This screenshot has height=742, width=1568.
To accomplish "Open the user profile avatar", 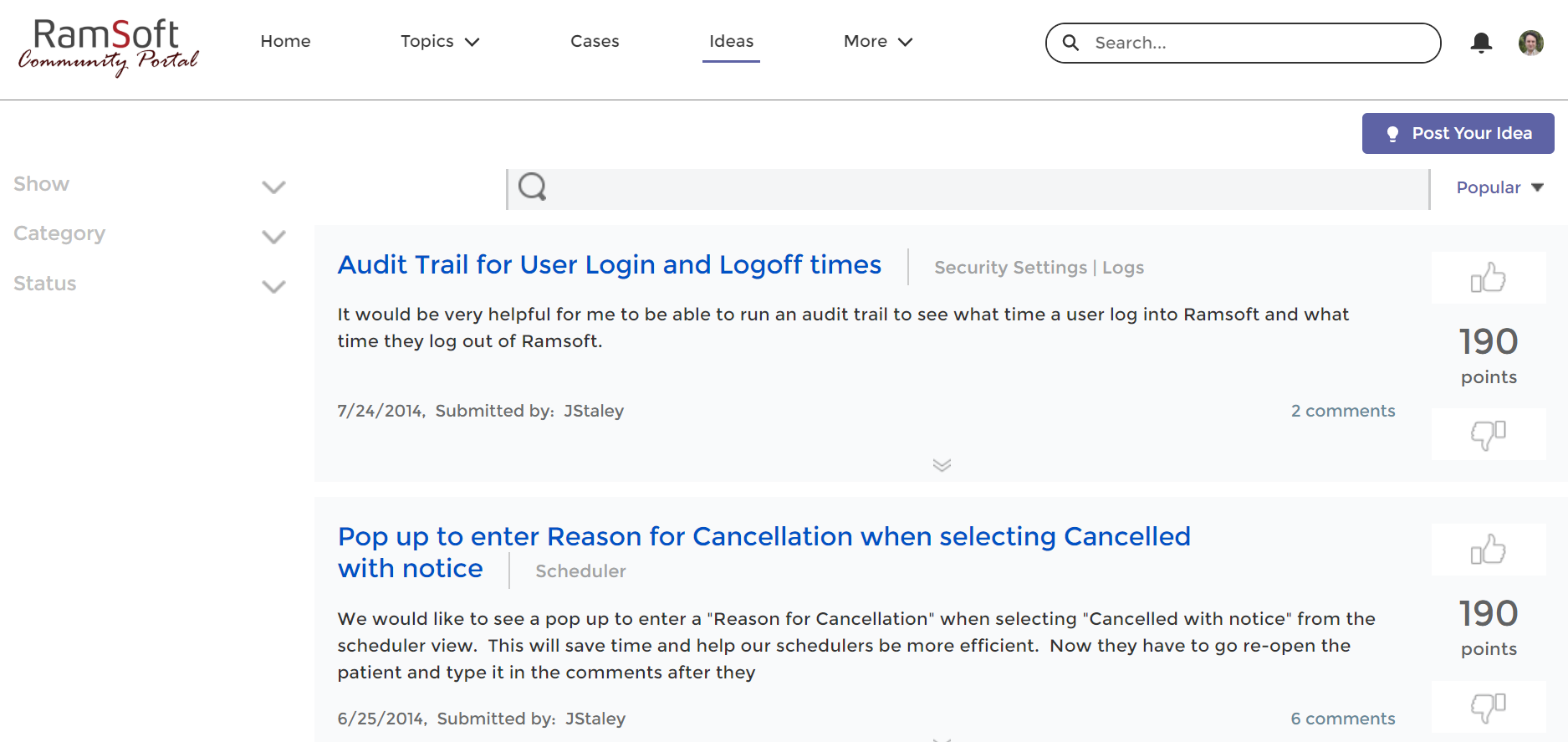I will (x=1530, y=43).
